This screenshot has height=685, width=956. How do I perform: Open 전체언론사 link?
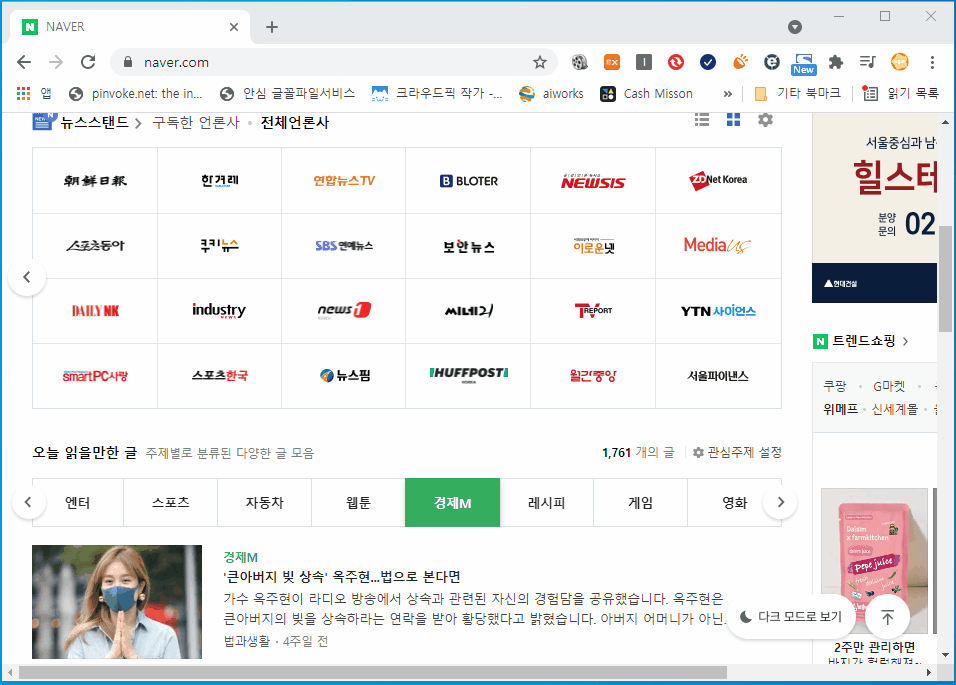294,122
